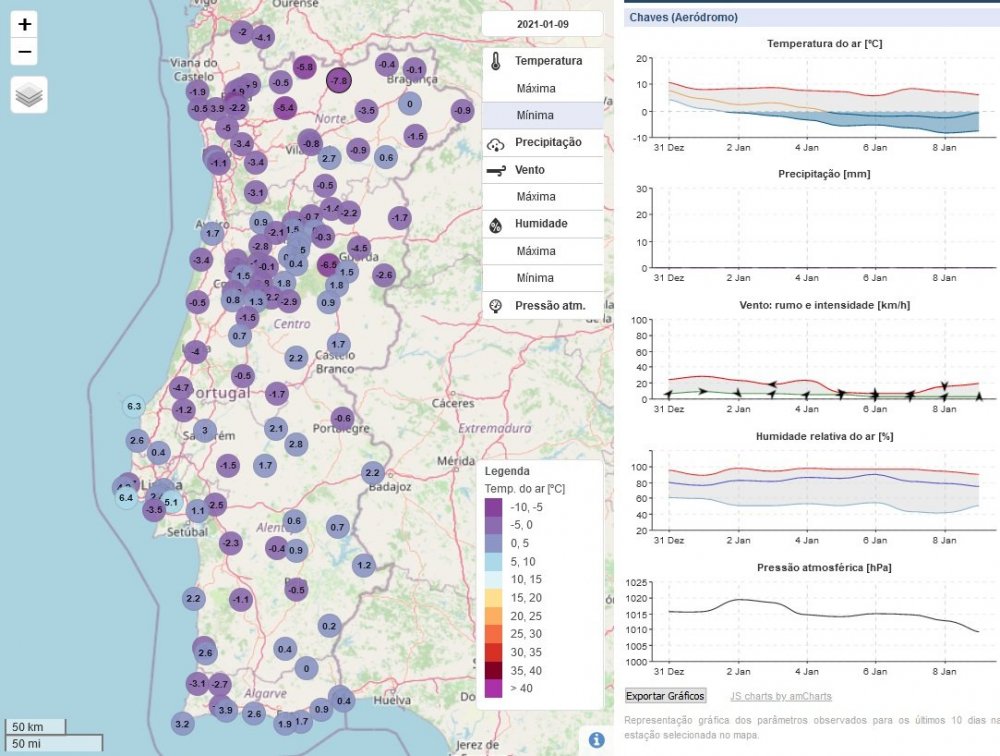Select the Pressão atm. gauge icon
This screenshot has height=756, width=1000.
[x=495, y=305]
